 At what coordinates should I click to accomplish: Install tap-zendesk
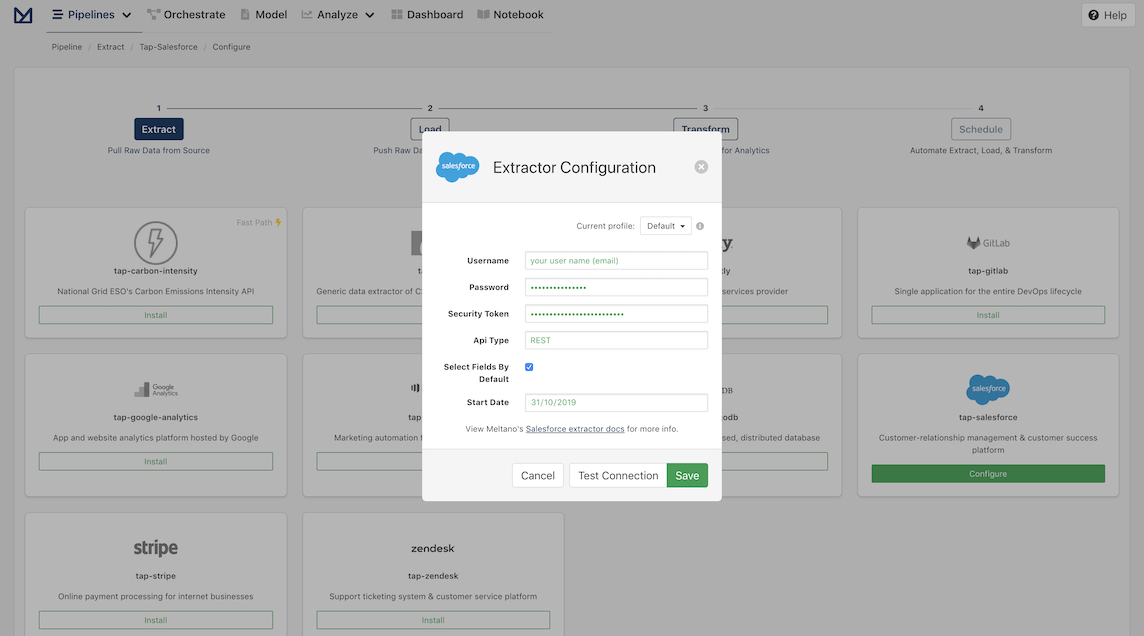tap(433, 620)
